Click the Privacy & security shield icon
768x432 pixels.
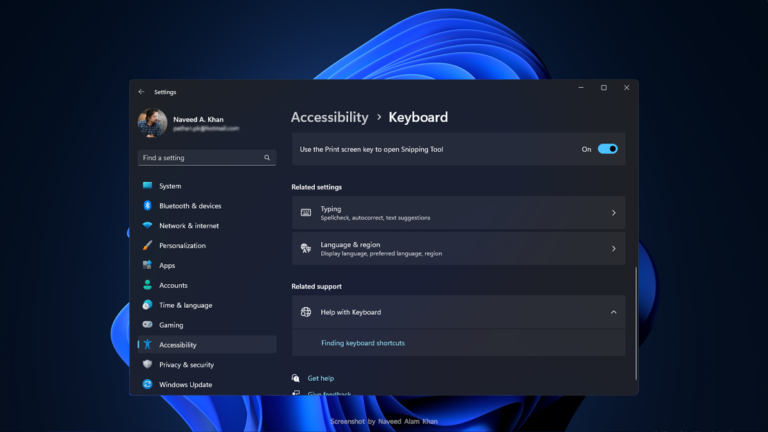(x=147, y=365)
